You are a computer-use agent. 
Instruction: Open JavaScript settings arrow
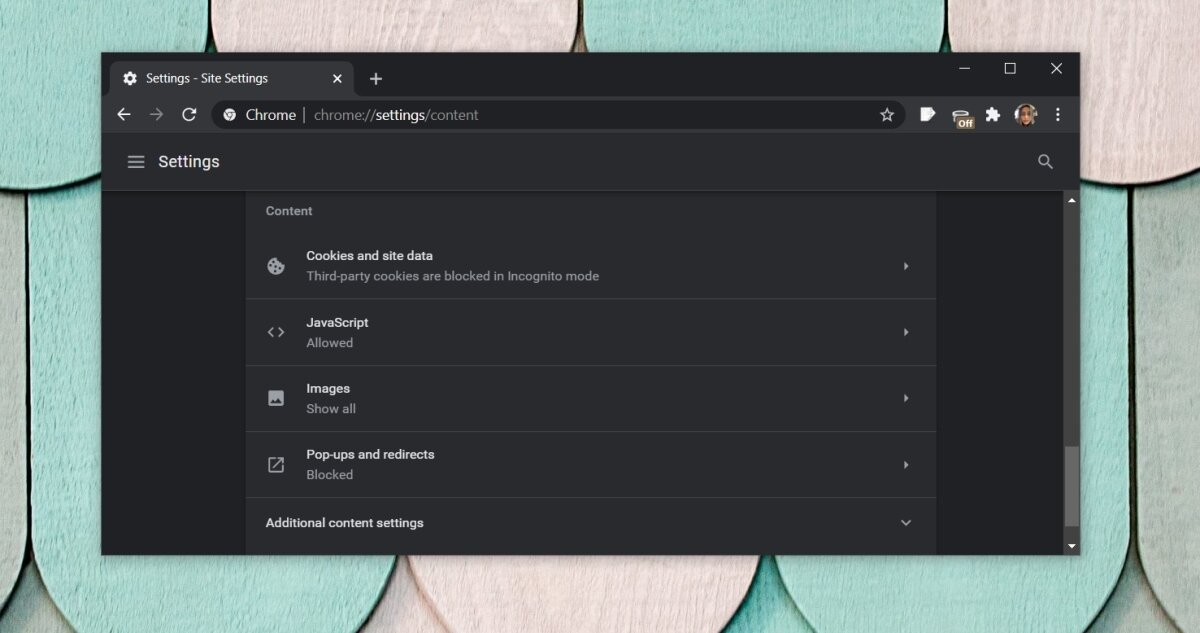tap(905, 332)
